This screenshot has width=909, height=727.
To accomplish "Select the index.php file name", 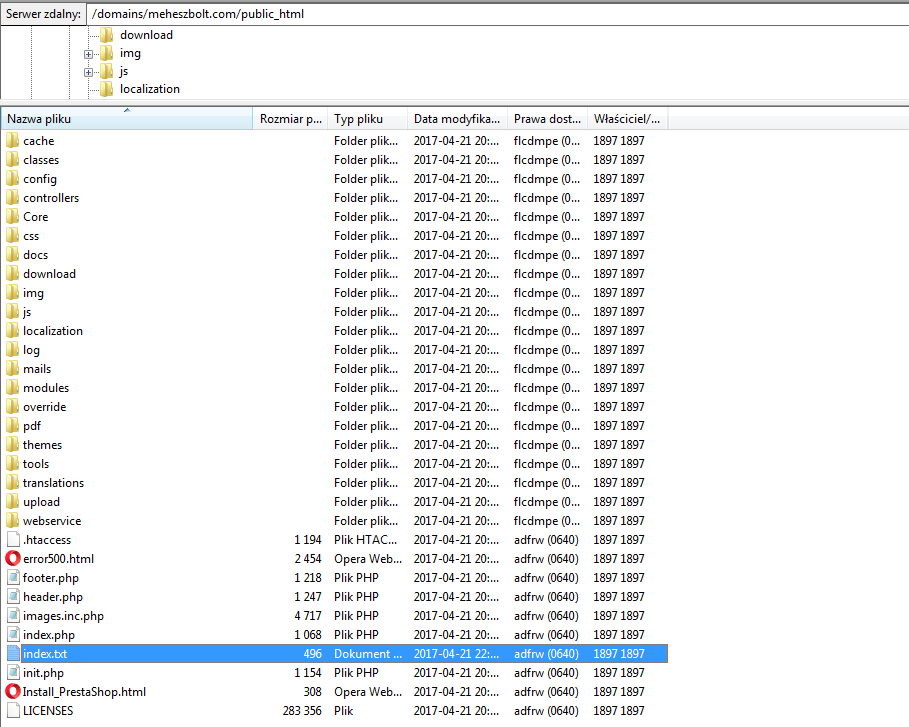I will point(49,635).
